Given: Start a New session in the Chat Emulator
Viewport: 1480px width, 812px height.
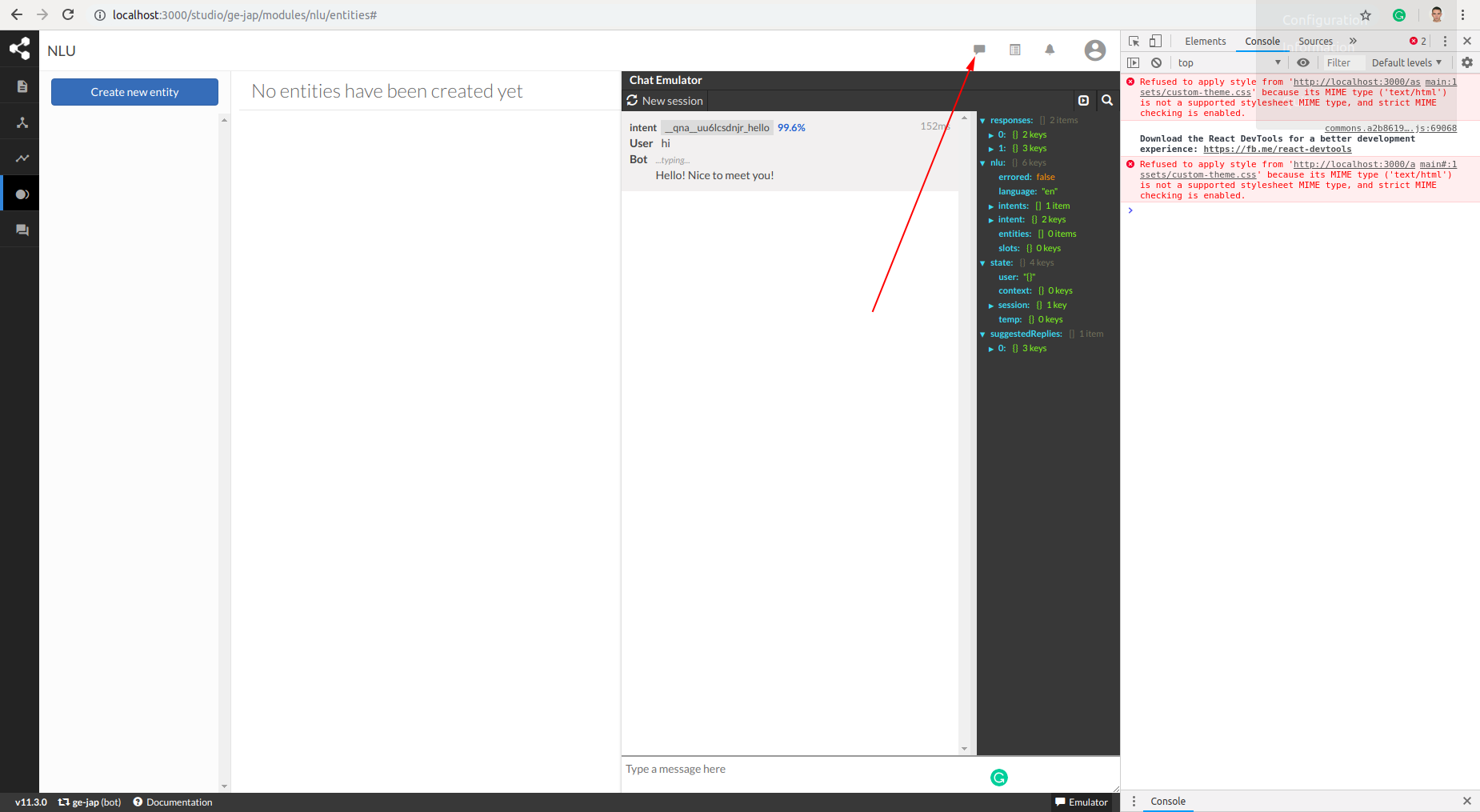Looking at the screenshot, I should pyautogui.click(x=665, y=101).
